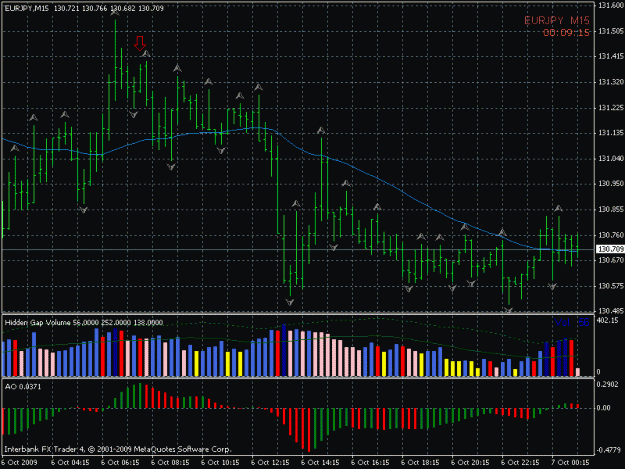Screen dimensions: 625x469
Task: Click the 130.855 price axis label
Action: click(611, 209)
